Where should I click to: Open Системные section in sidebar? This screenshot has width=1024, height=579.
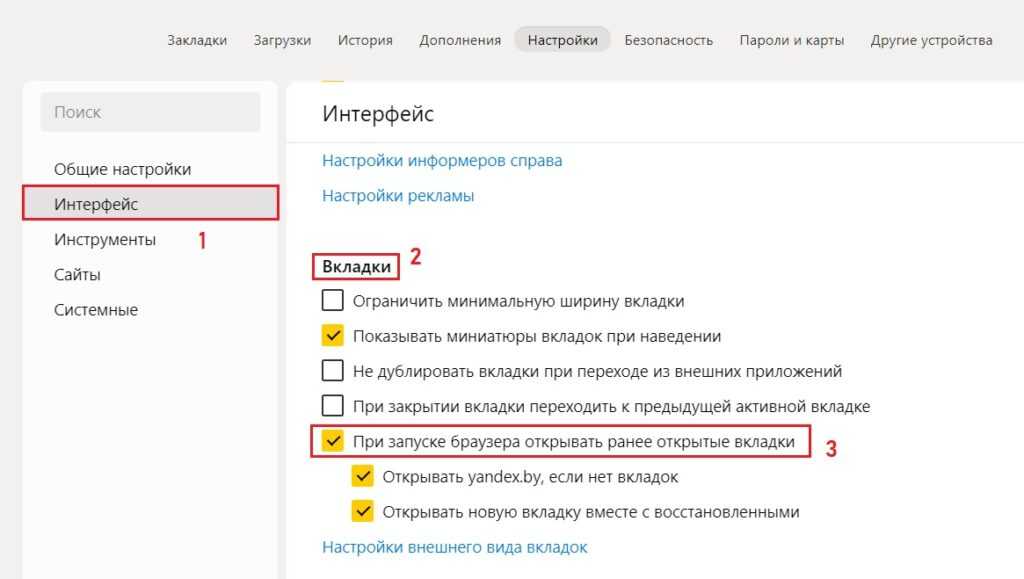point(95,310)
